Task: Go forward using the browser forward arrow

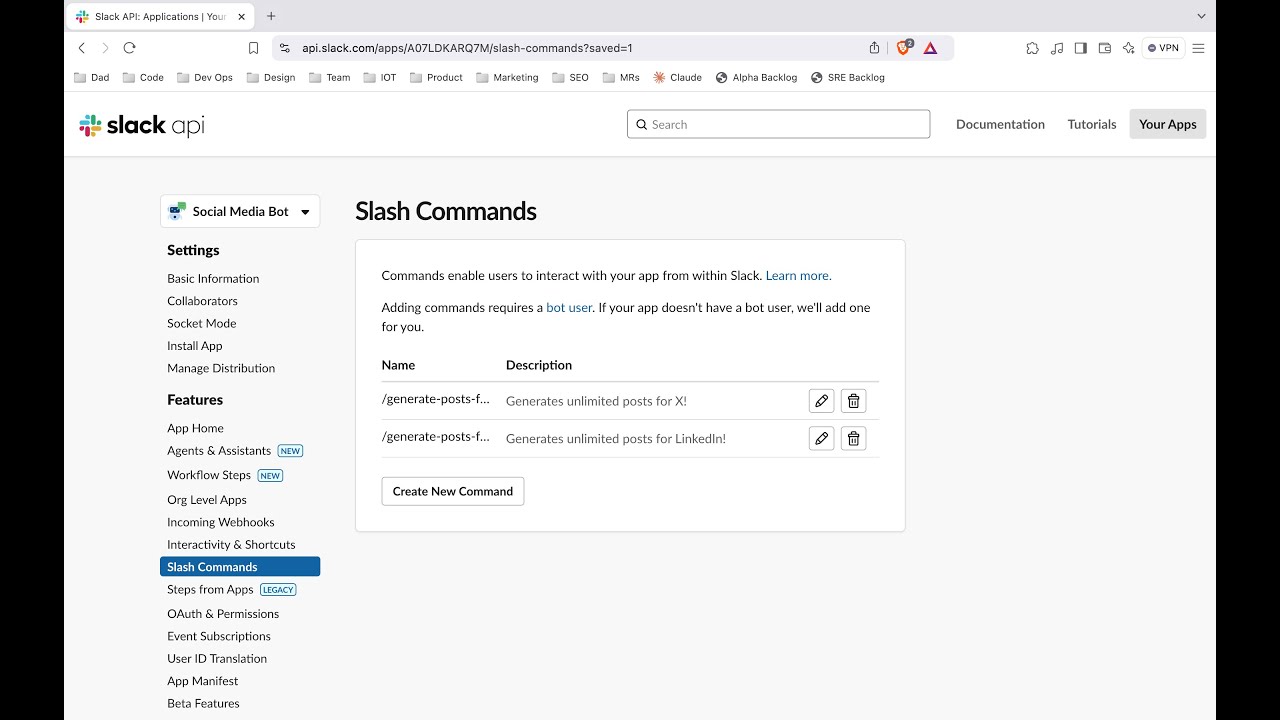Action: click(105, 48)
